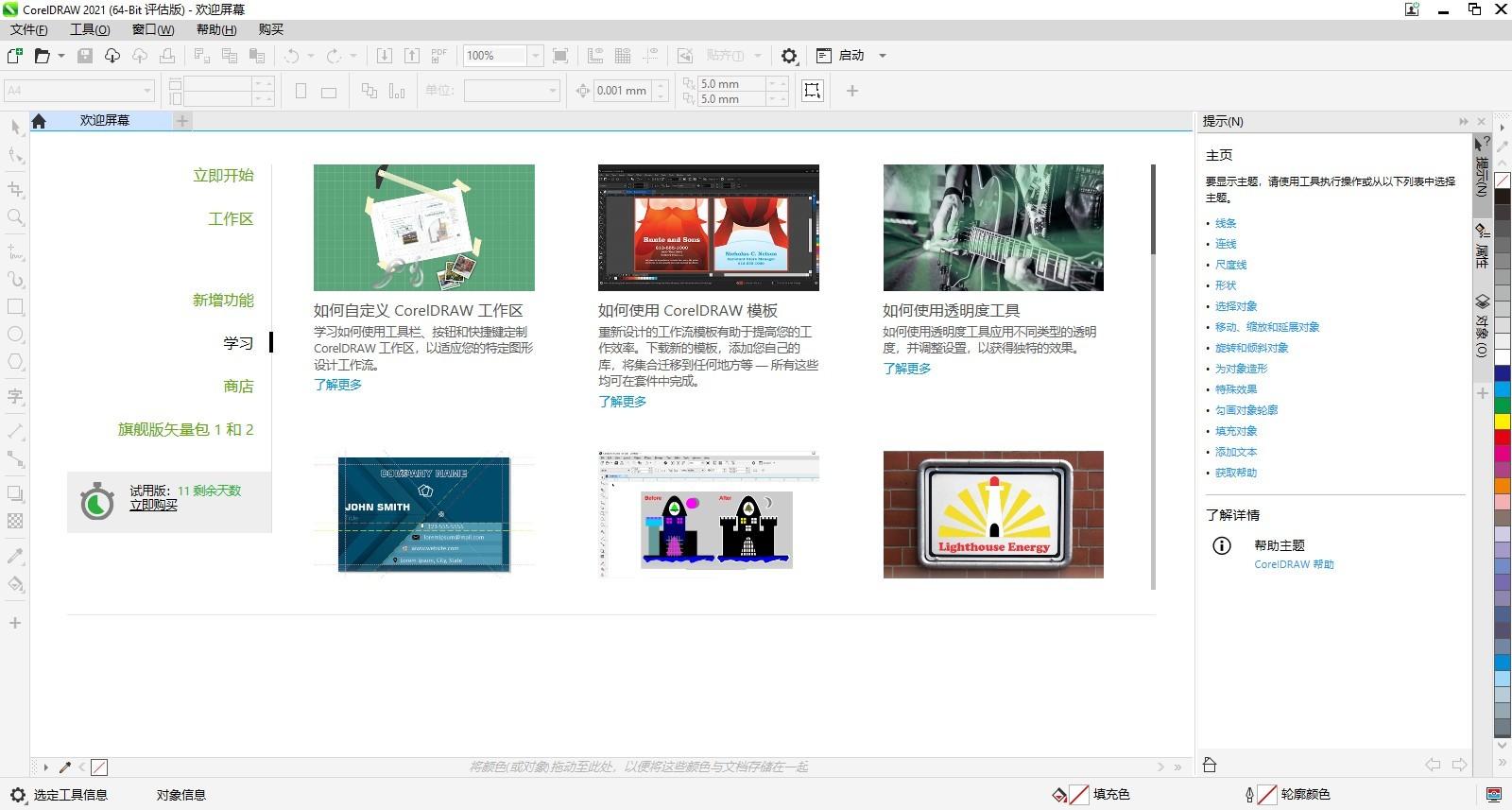Open the 属性 docker side tab
Viewport: 1512px width, 810px height.
tap(1483, 246)
